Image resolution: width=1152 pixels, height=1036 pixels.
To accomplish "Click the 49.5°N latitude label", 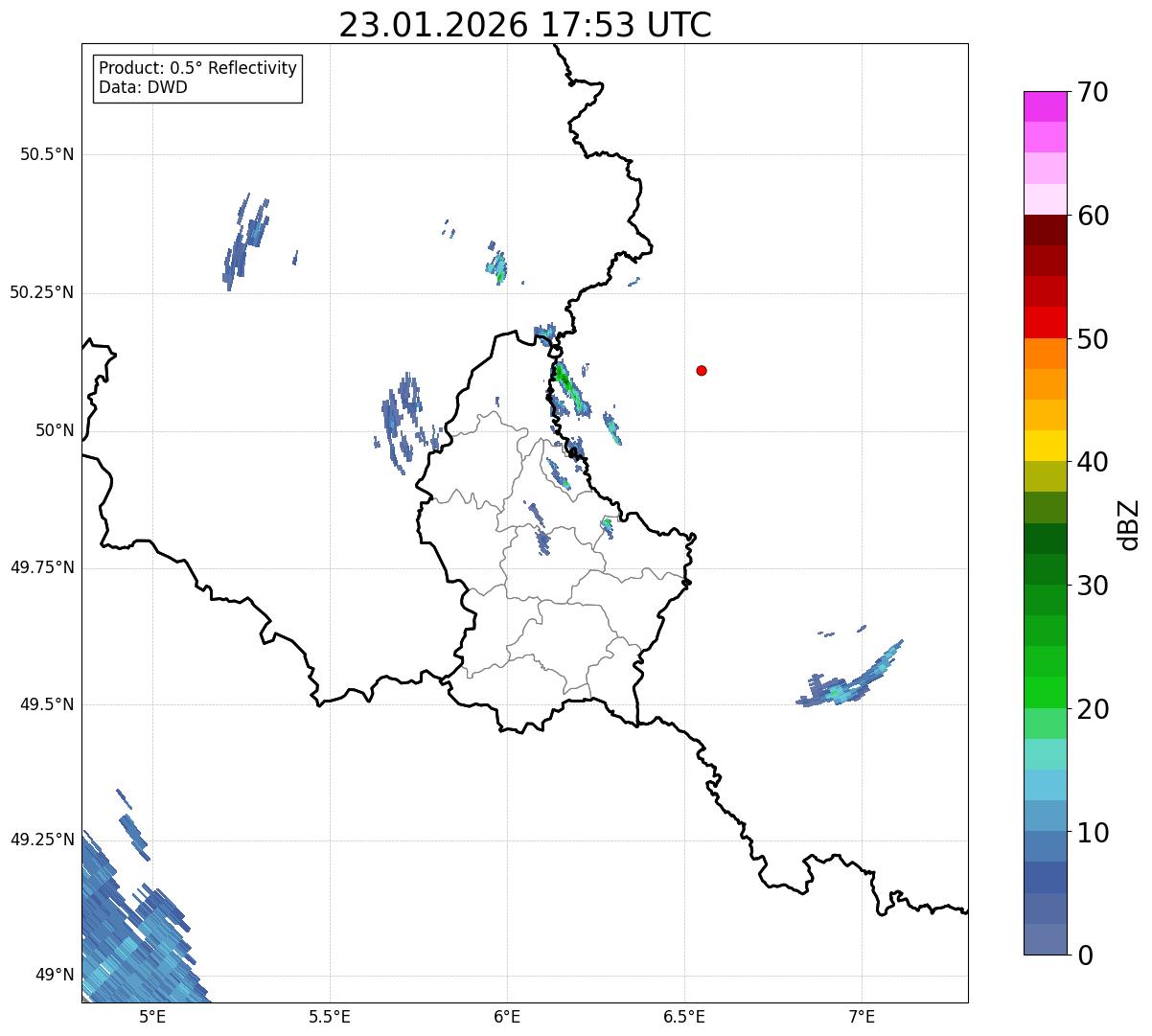I will (x=47, y=704).
